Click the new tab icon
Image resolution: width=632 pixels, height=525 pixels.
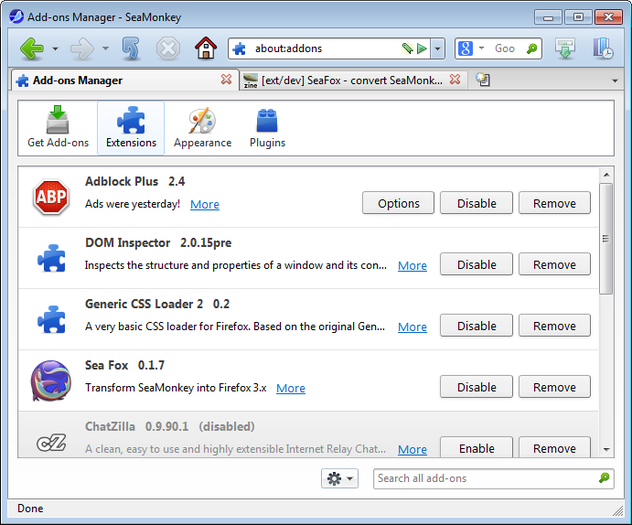[x=482, y=79]
